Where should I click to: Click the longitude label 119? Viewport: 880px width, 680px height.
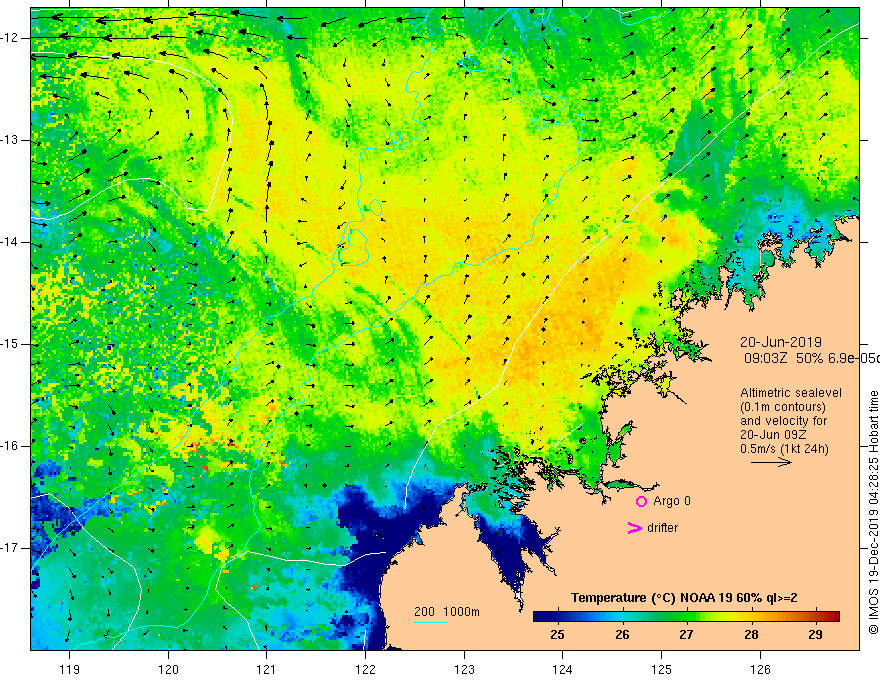pyautogui.click(x=69, y=669)
